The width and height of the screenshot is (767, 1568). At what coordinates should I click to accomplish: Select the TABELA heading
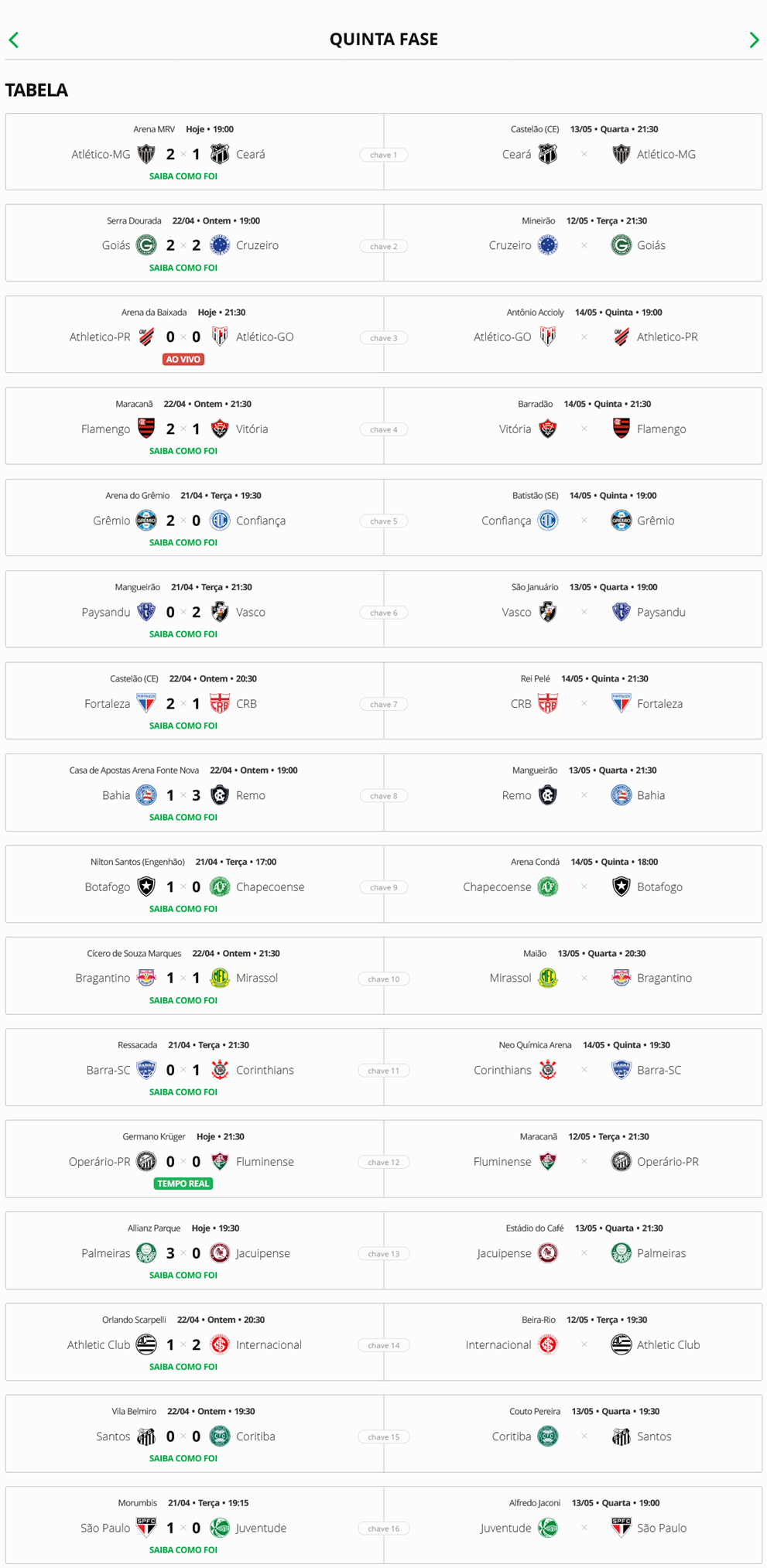[x=36, y=89]
